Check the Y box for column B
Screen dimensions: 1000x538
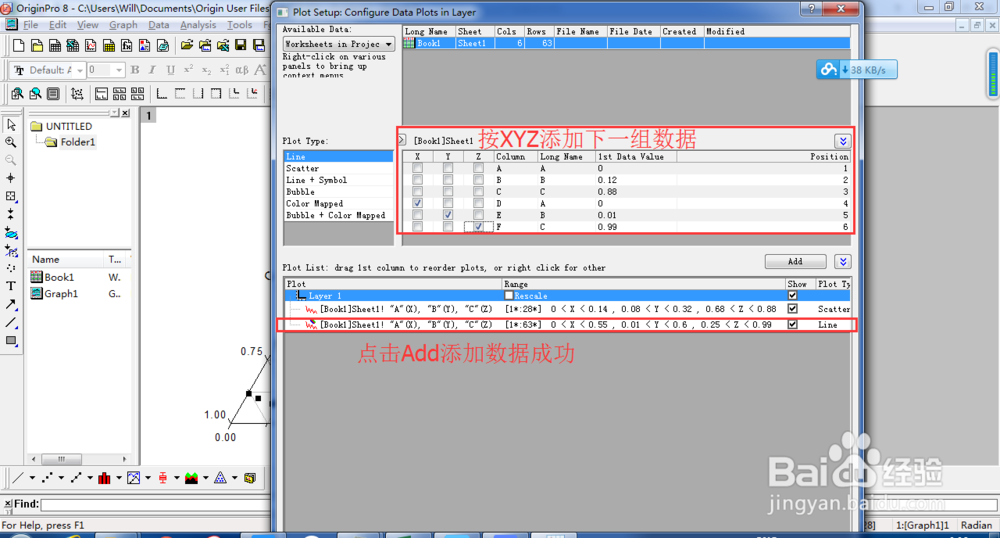(448, 180)
